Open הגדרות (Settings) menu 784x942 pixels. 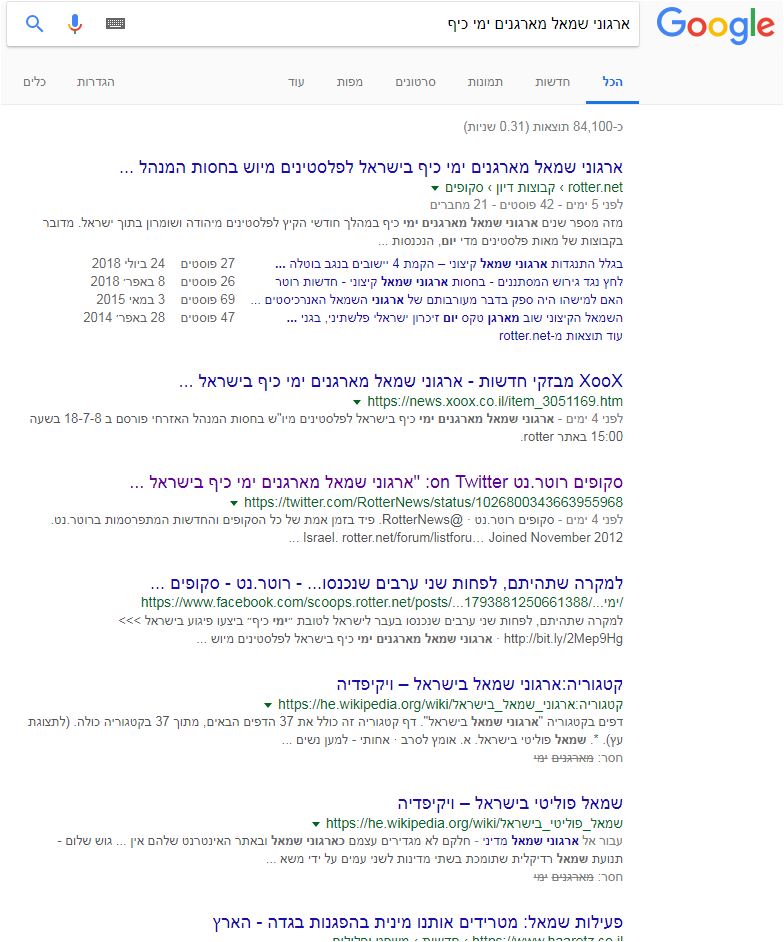[x=96, y=82]
